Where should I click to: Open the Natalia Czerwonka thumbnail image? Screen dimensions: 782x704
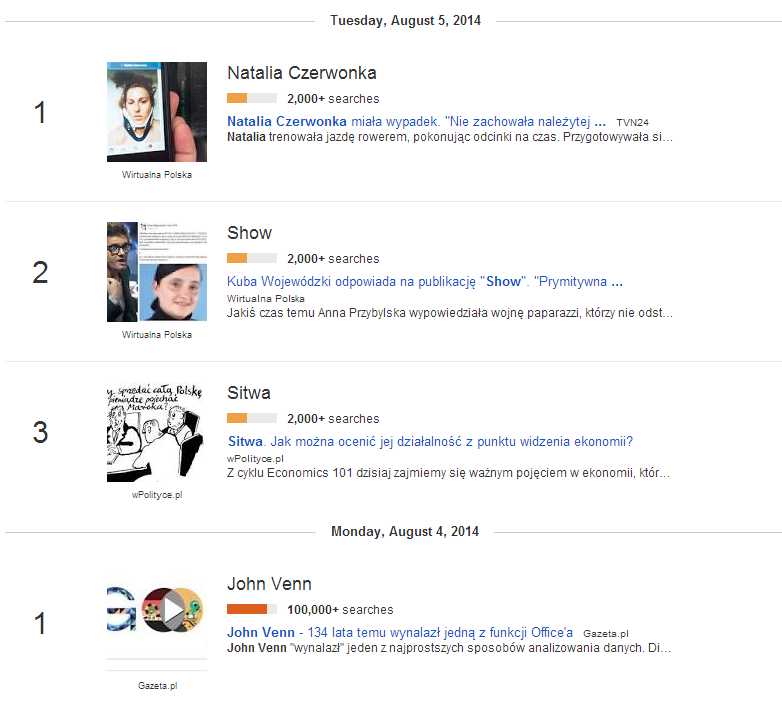tap(157, 112)
